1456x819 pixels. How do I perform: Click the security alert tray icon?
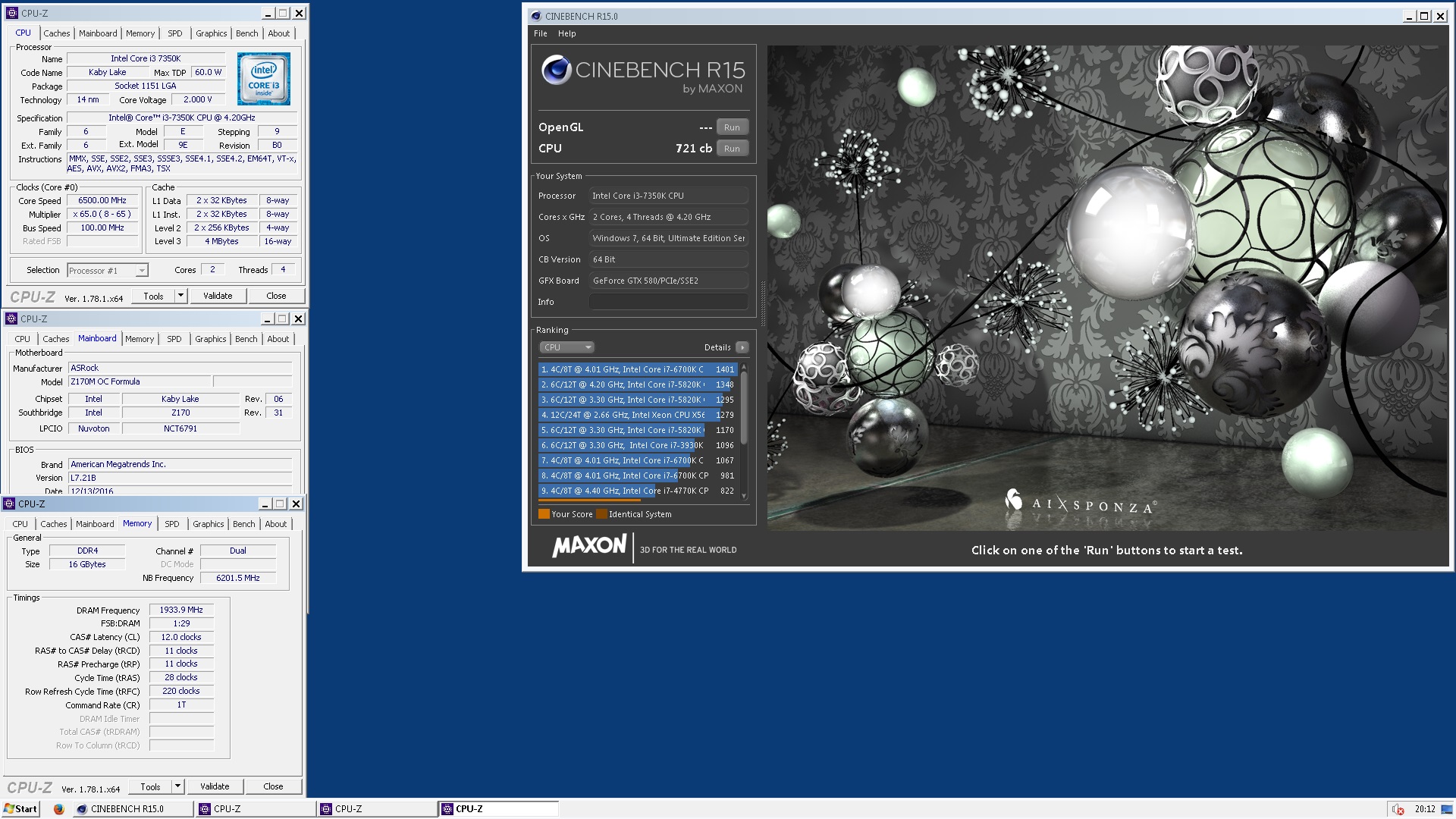(1398, 809)
